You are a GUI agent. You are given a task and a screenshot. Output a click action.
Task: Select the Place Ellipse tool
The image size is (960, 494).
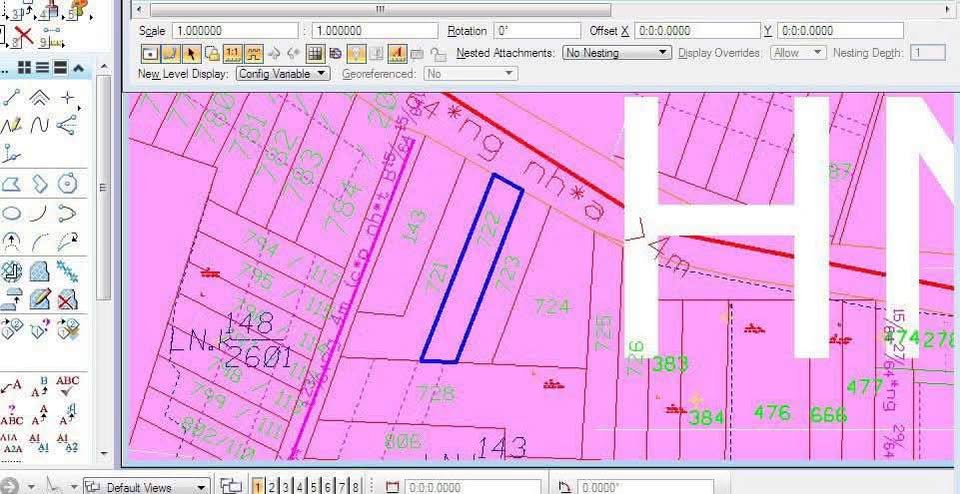click(12, 213)
